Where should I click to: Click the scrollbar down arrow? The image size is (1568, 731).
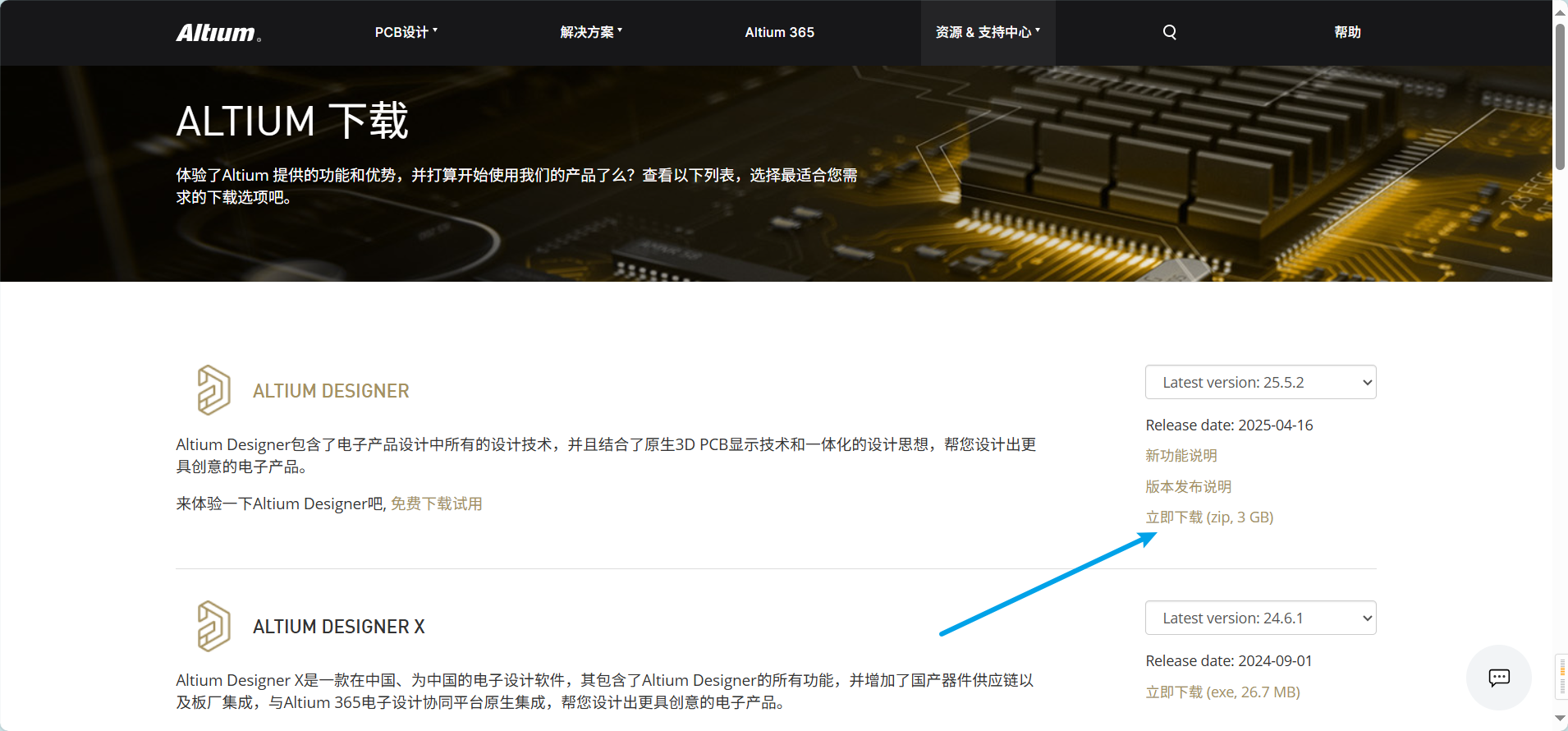(1560, 719)
